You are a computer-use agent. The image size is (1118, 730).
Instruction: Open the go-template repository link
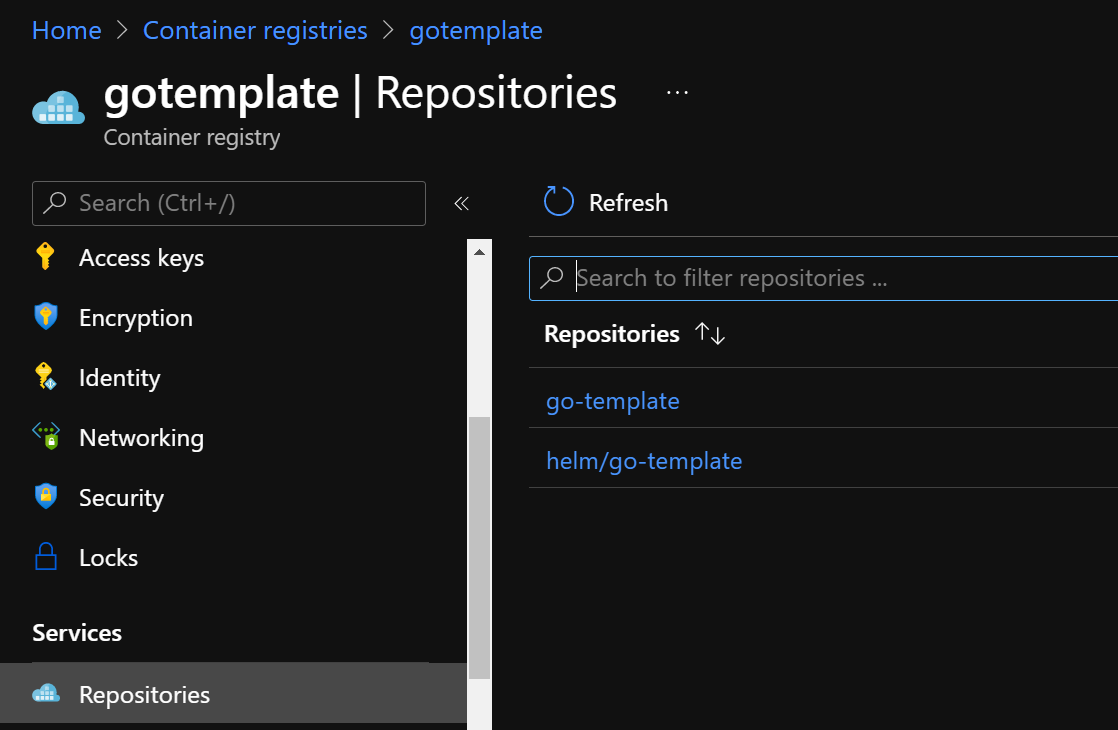coord(612,401)
